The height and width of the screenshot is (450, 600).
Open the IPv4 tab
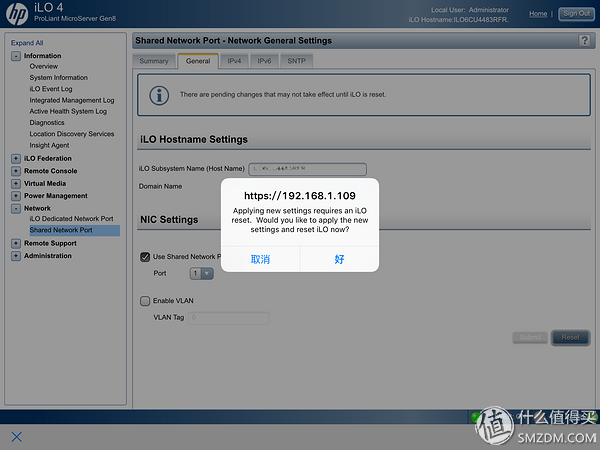(x=234, y=61)
